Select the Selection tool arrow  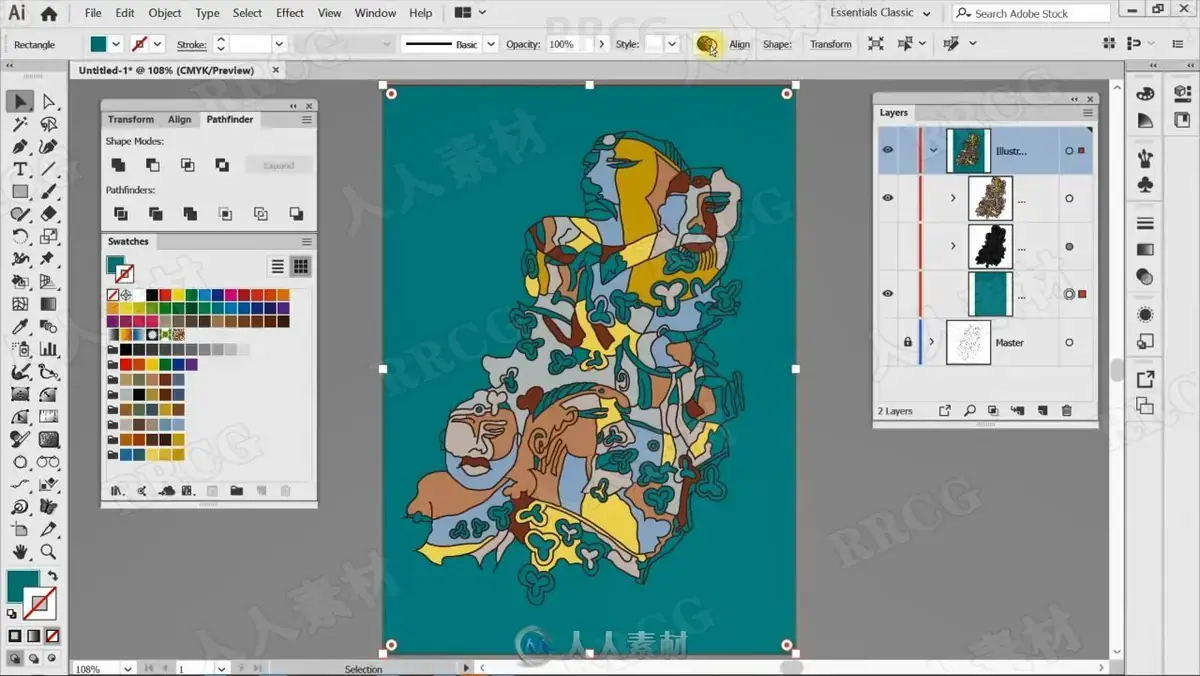[x=20, y=101]
